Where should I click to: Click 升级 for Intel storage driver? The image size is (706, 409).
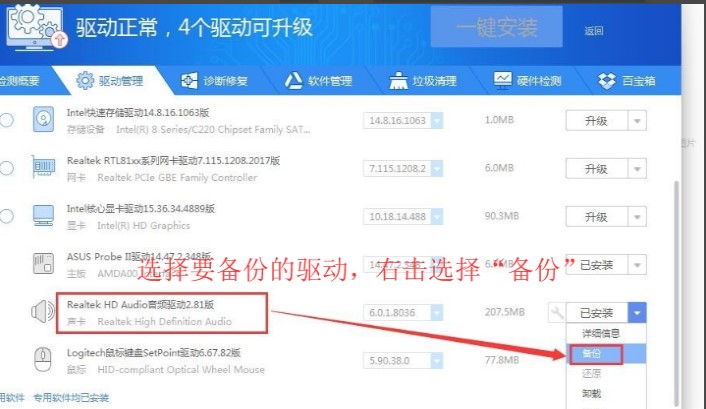pyautogui.click(x=597, y=121)
